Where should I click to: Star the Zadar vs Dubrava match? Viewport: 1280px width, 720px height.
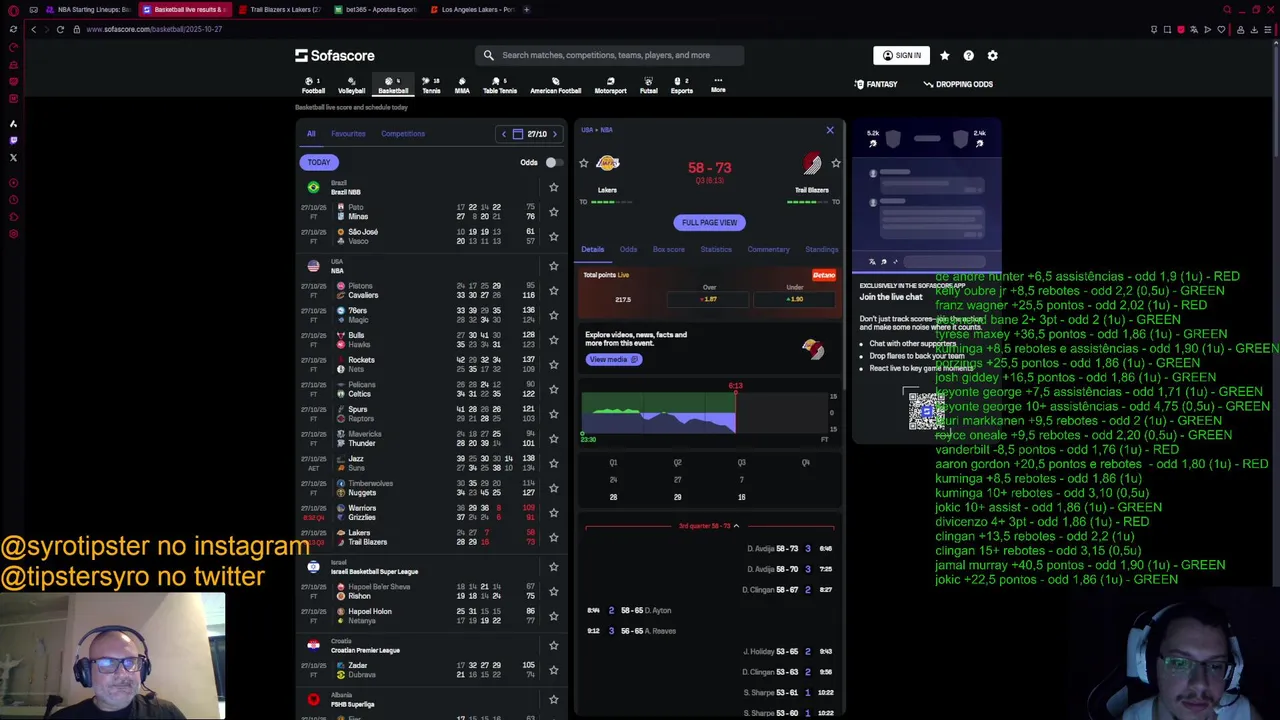click(553, 670)
